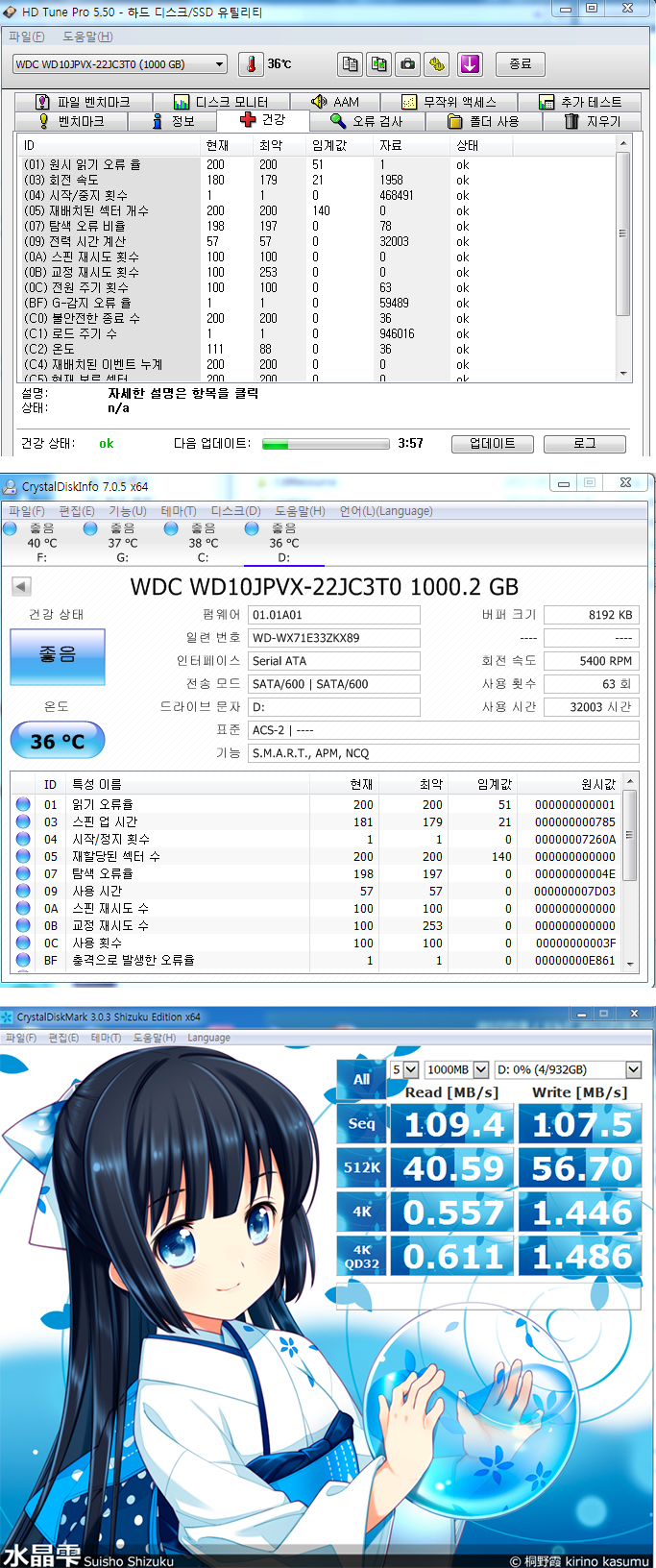Click the yellow options wrench icon
The height and width of the screenshot is (1568, 656).
(438, 64)
